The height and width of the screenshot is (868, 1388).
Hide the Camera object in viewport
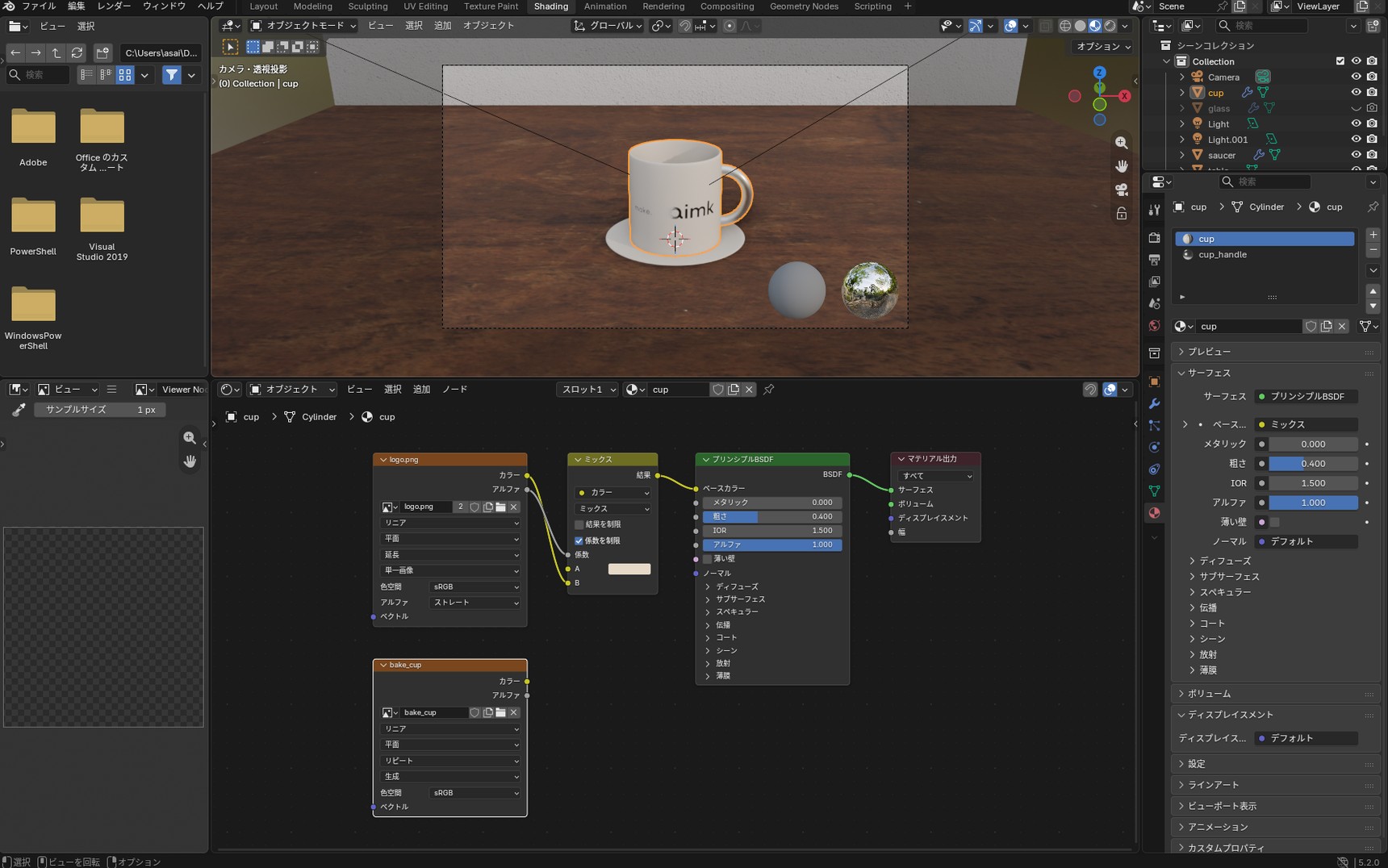(1356, 77)
